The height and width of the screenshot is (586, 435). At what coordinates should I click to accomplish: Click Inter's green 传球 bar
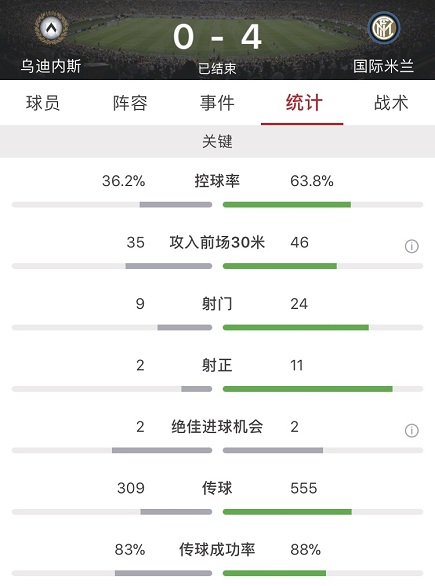coord(287,512)
